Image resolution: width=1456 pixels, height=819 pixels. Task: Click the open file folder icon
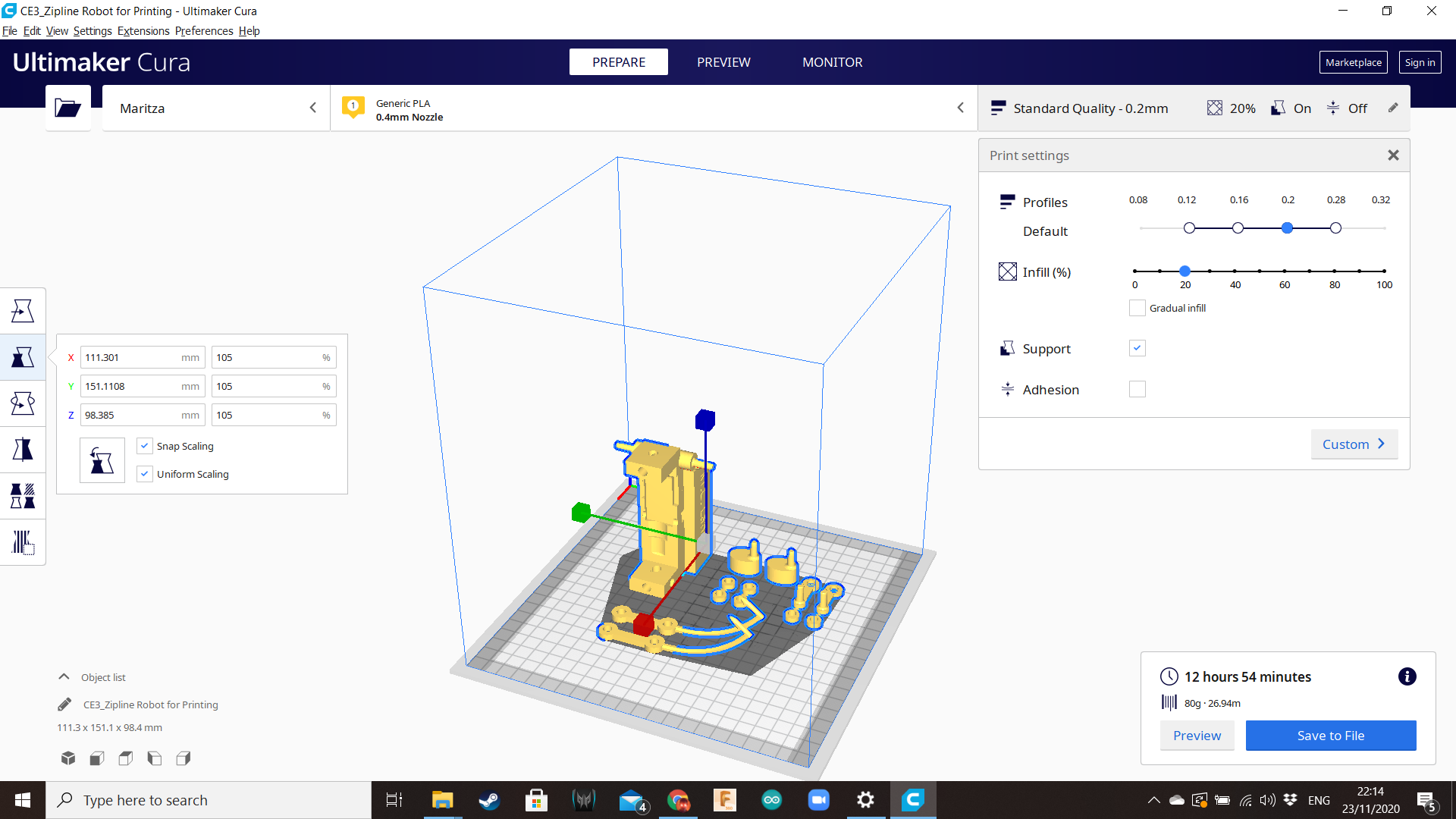coord(67,108)
